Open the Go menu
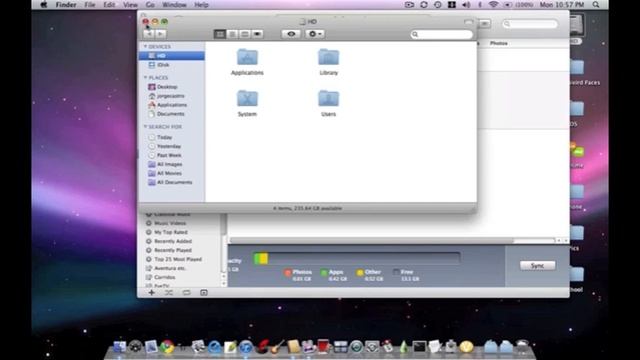The image size is (640, 360). pos(150,5)
